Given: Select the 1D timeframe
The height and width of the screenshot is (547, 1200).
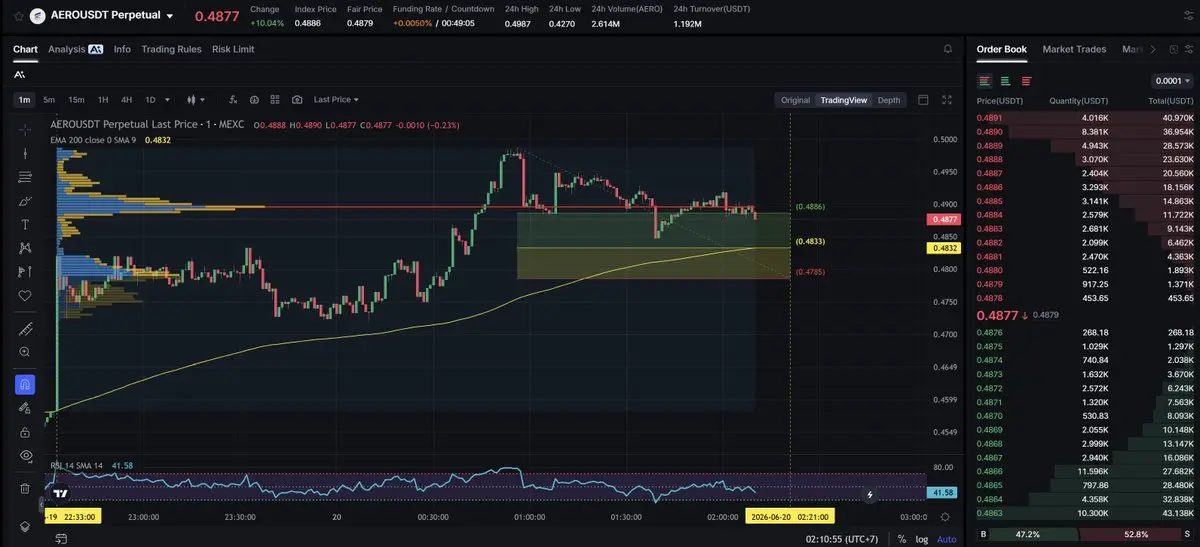Looking at the screenshot, I should click(x=151, y=100).
